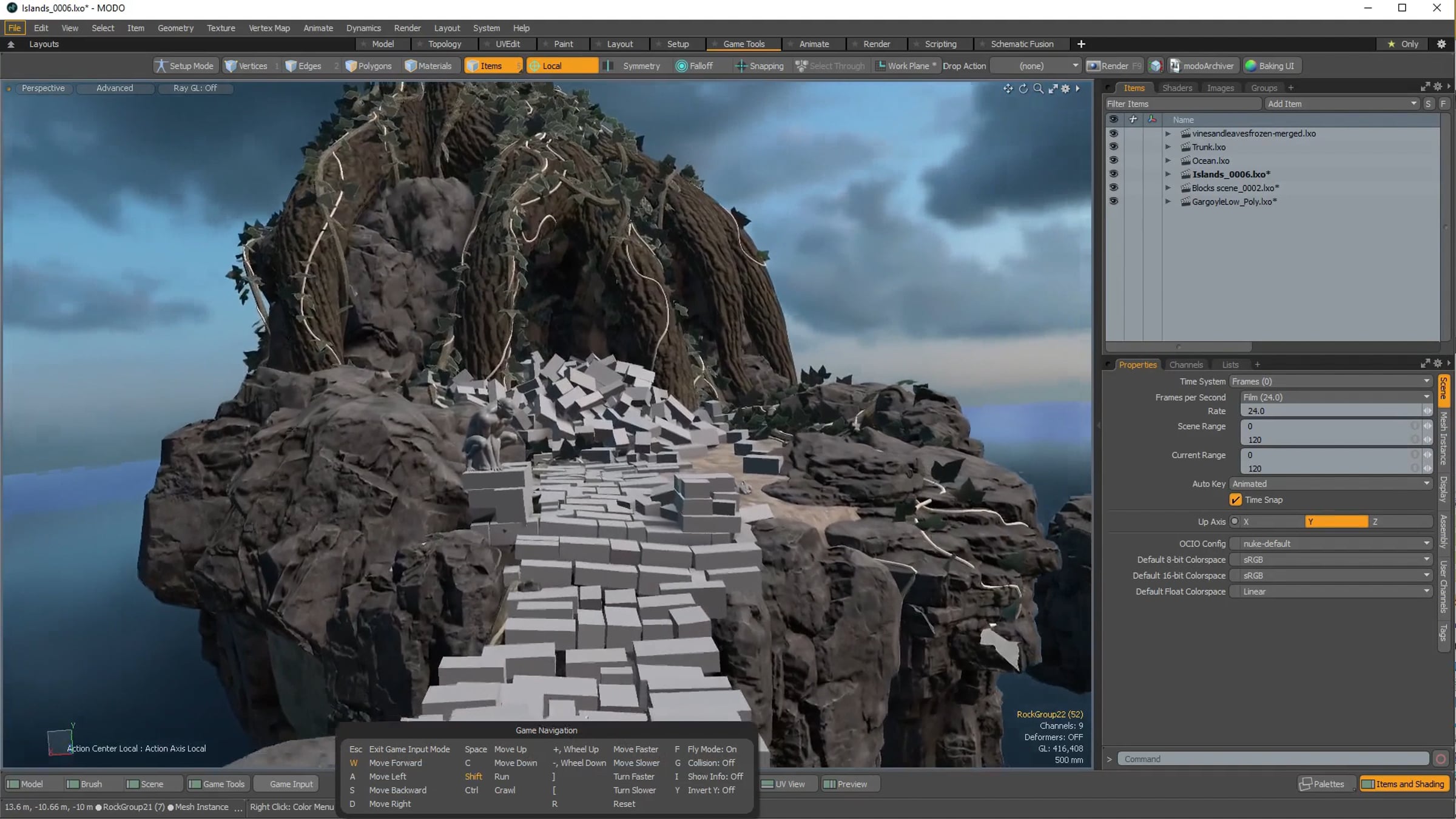Screen dimensions: 1456x819
Task: Click the Filter Items field
Action: click(x=1182, y=104)
